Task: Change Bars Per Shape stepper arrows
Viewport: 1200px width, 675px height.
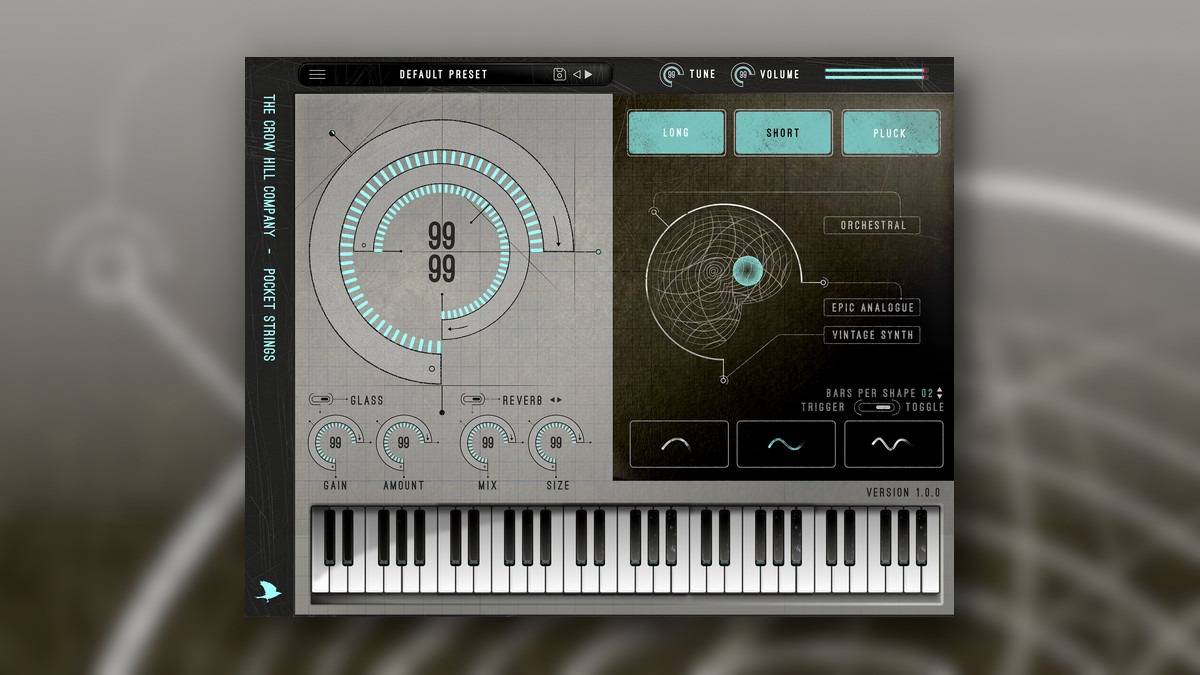Action: coord(940,393)
